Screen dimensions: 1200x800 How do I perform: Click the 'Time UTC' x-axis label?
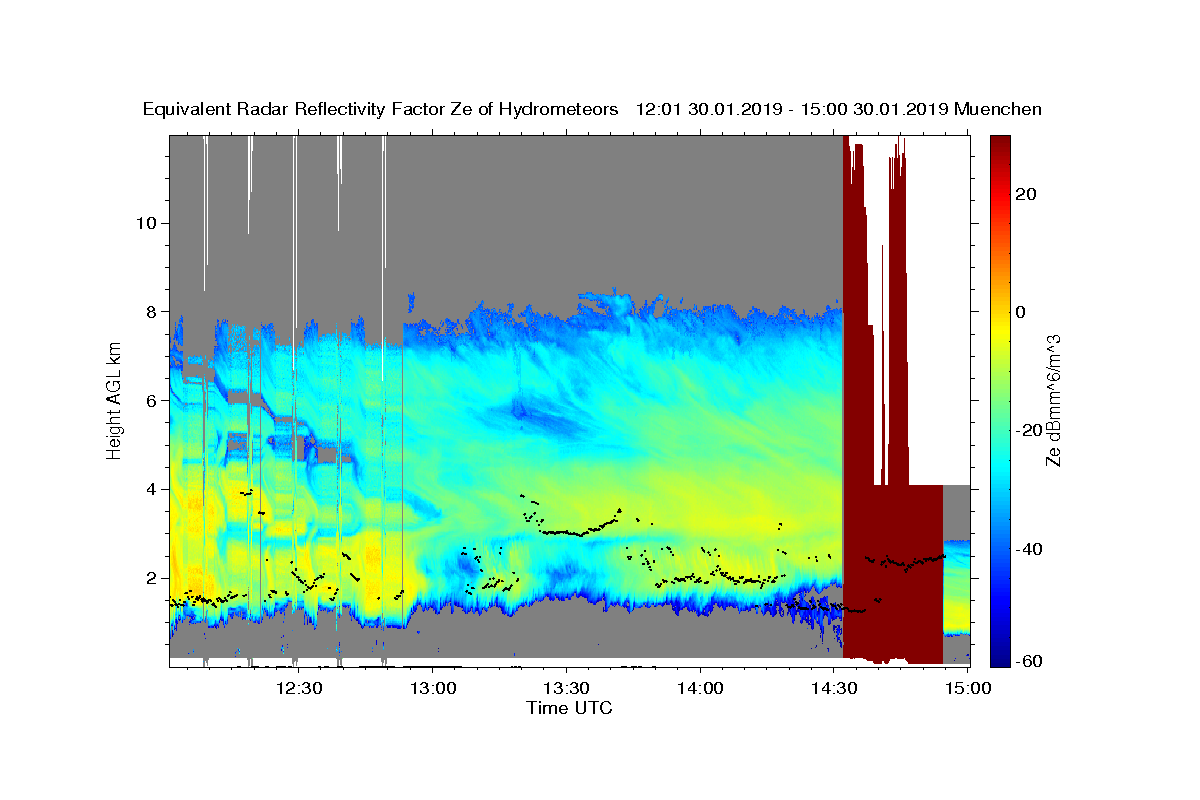[569, 708]
